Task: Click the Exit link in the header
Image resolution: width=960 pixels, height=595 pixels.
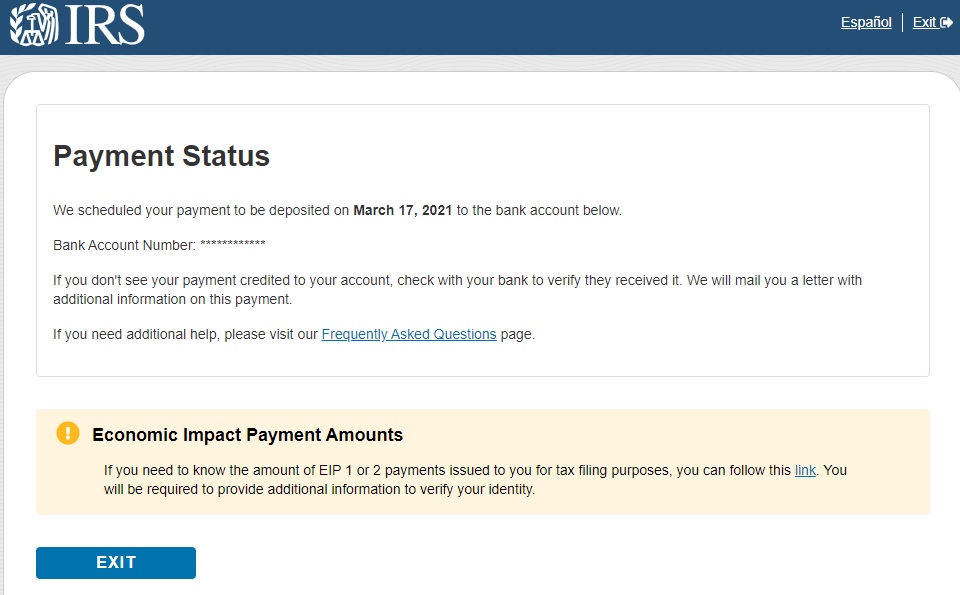Action: [924, 23]
